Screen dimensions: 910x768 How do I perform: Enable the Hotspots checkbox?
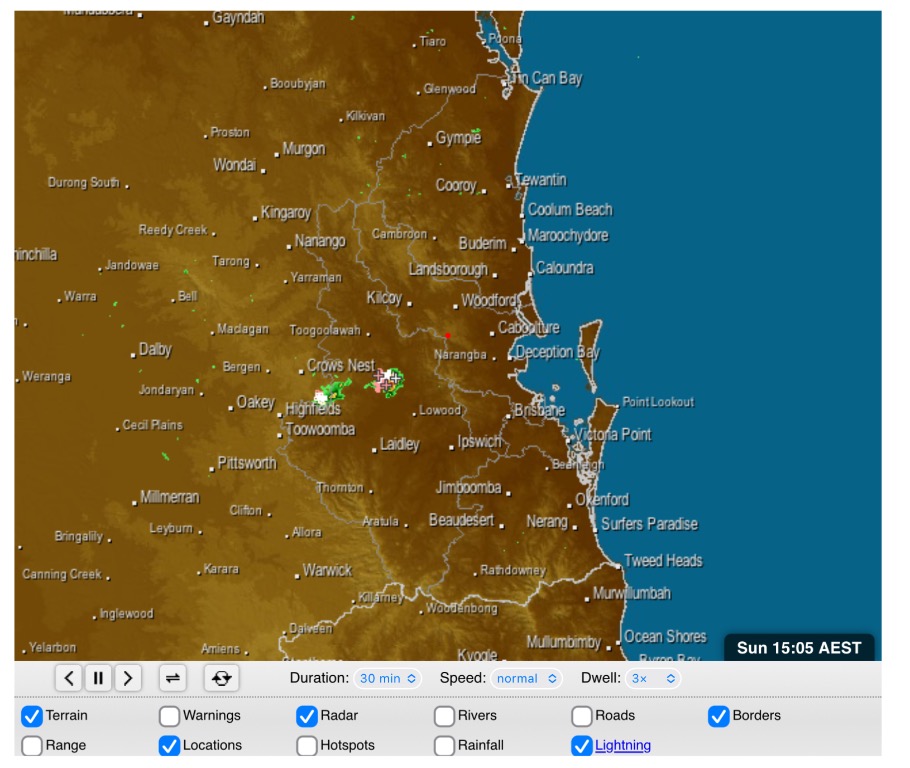307,746
